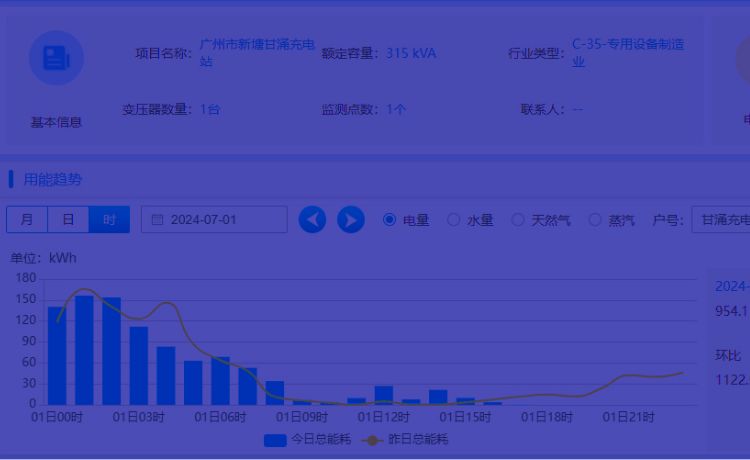Toggle 今日总能耗 legend series

(308, 439)
